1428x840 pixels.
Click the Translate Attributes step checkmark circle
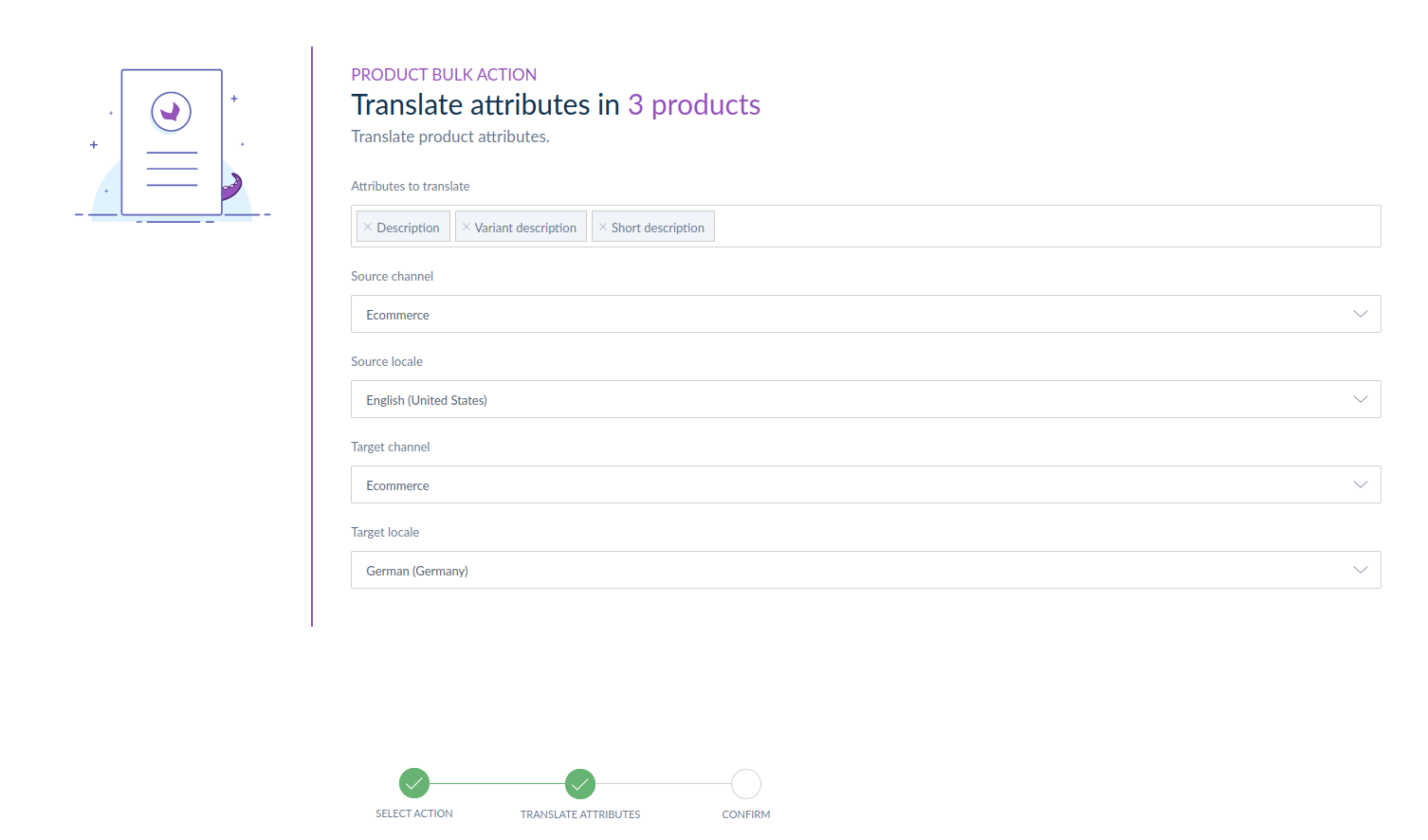580,784
